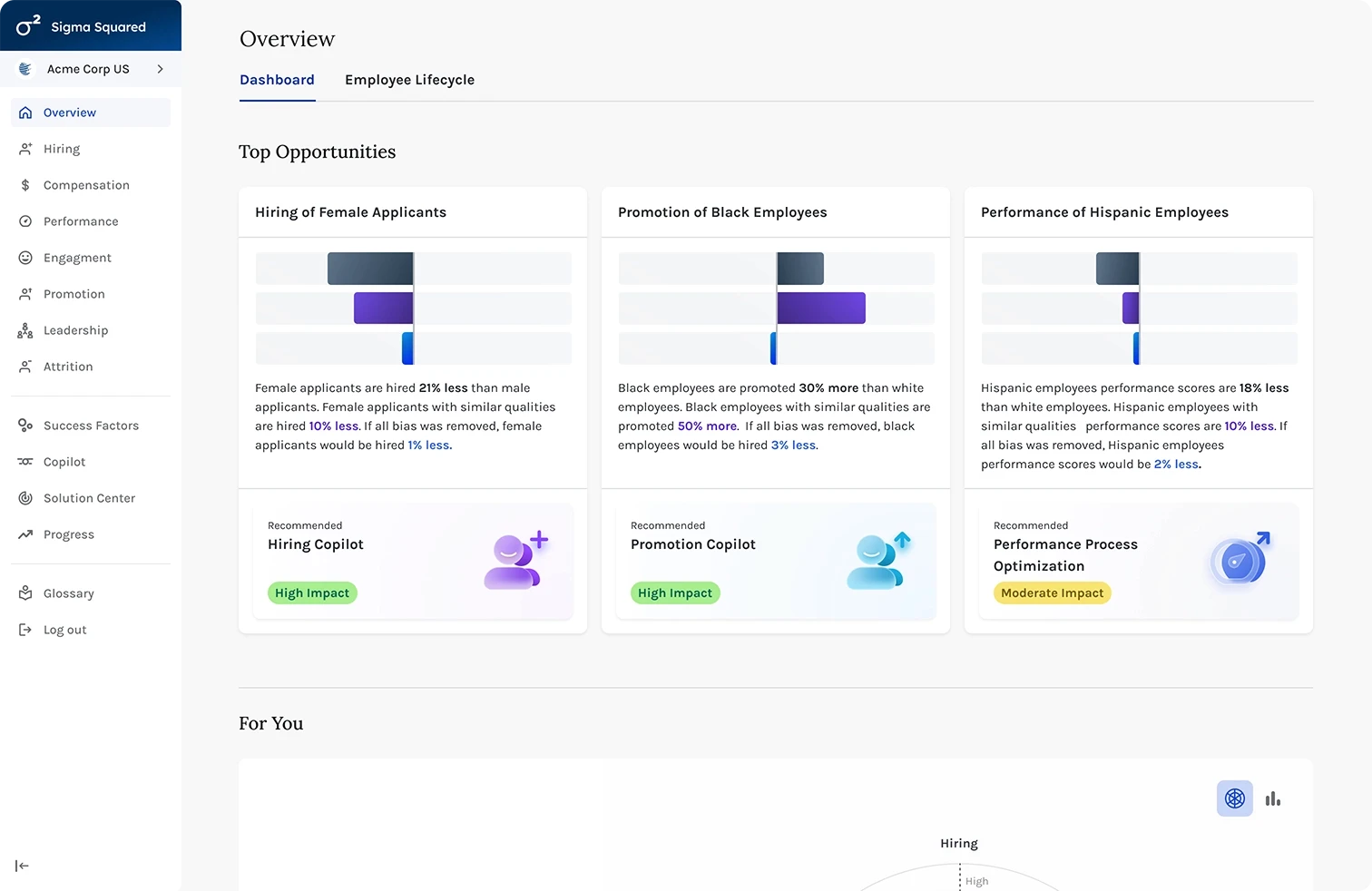
Task: Open the Promotion Copilot recommendation
Action: coord(776,561)
